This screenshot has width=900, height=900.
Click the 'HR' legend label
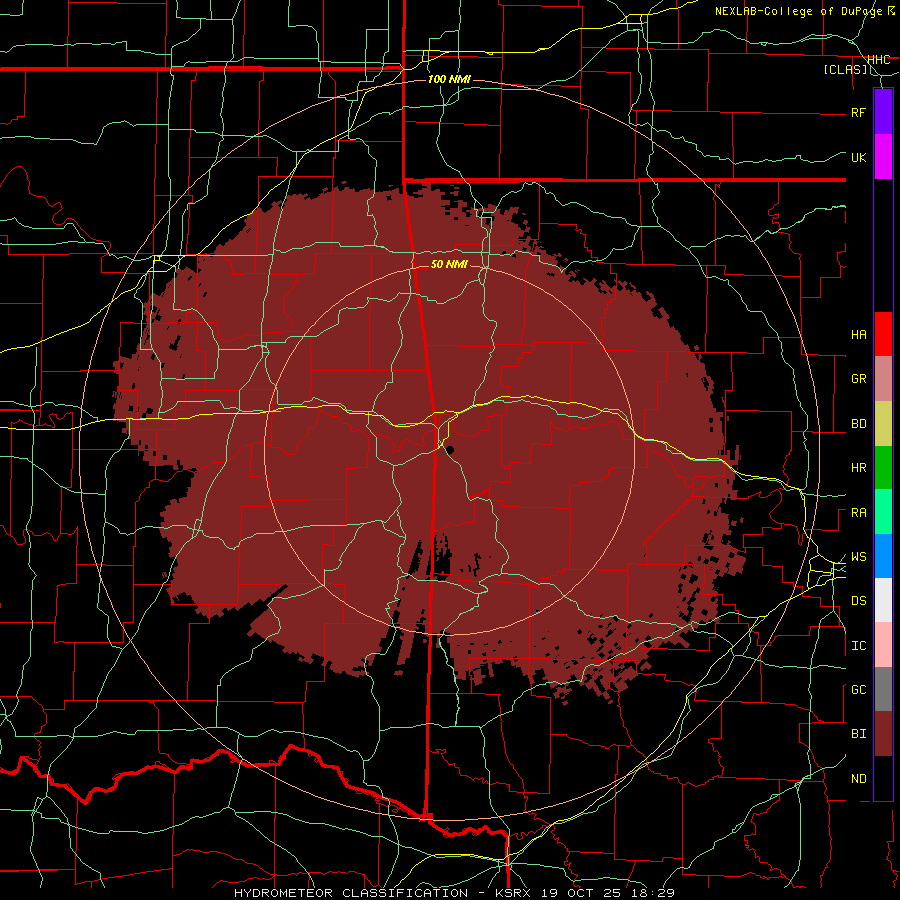(859, 468)
